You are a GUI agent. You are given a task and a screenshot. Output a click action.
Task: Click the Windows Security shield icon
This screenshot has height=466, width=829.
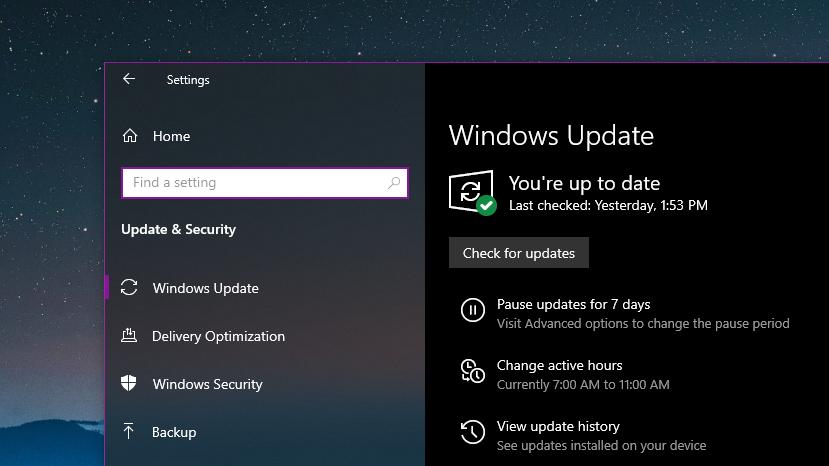tap(128, 383)
